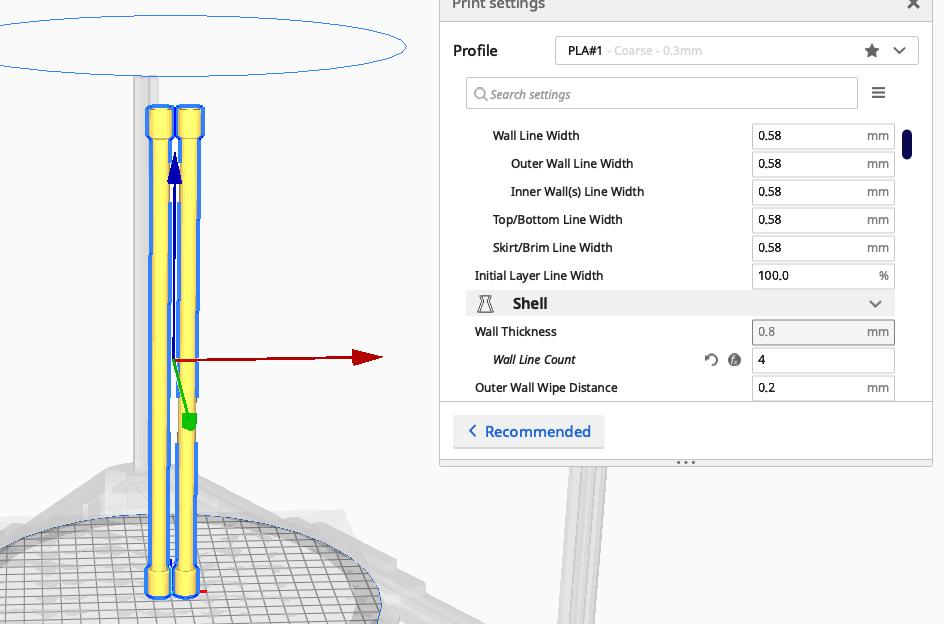
Task: Click the Inner Wall(s) Line Width label
Action: (x=577, y=192)
